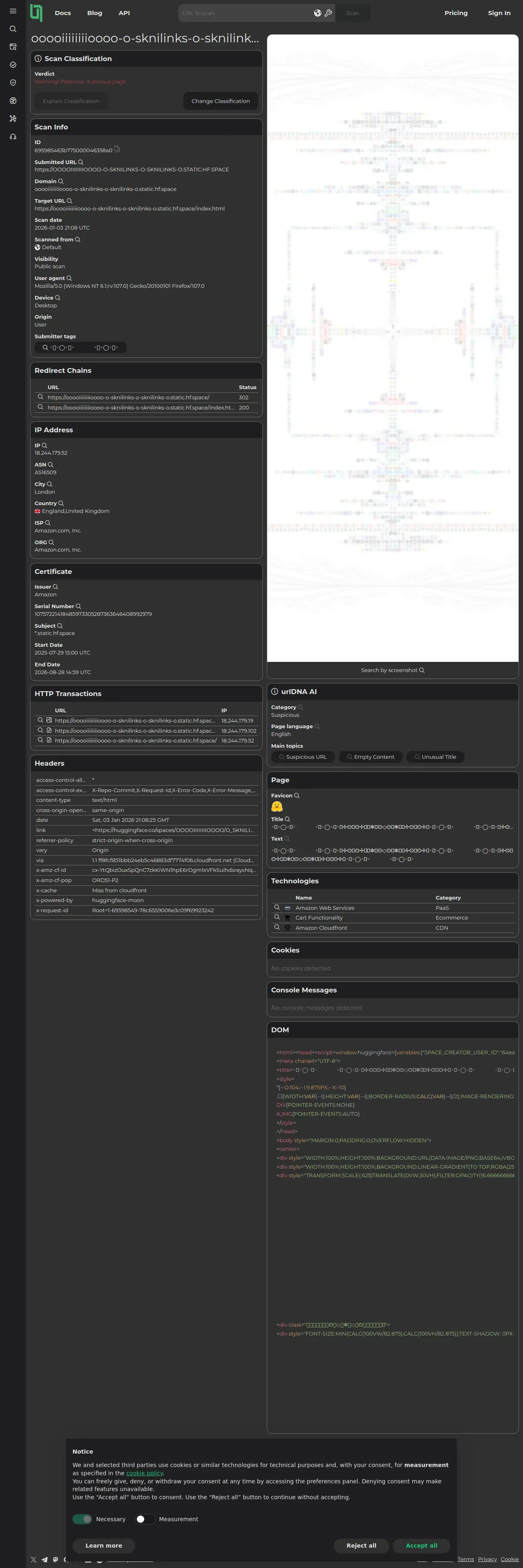
Task: Click the Scan button
Action: point(352,13)
